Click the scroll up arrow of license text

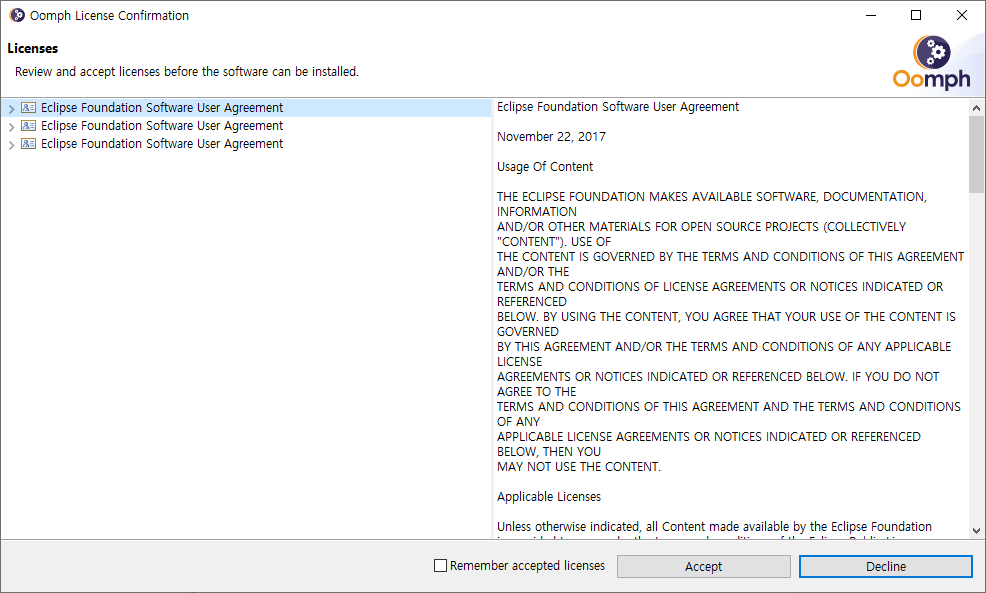click(x=976, y=108)
